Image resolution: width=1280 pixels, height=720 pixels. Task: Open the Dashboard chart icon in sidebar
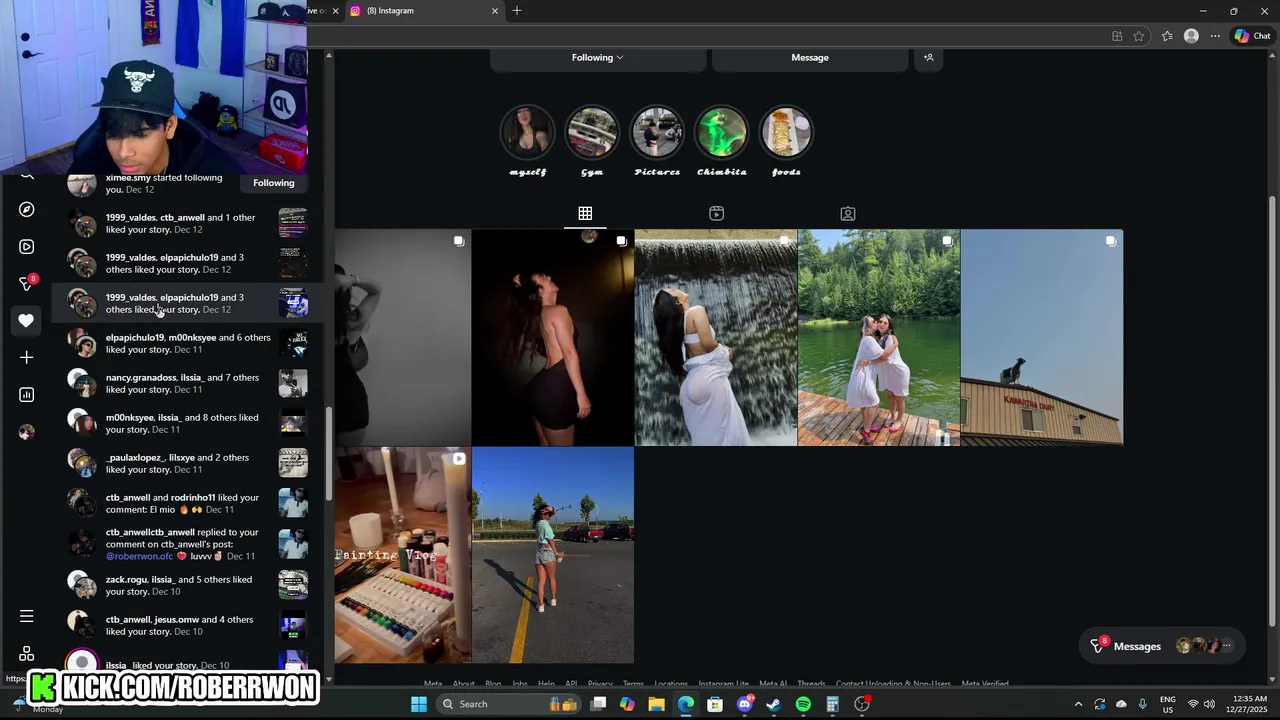(x=27, y=395)
